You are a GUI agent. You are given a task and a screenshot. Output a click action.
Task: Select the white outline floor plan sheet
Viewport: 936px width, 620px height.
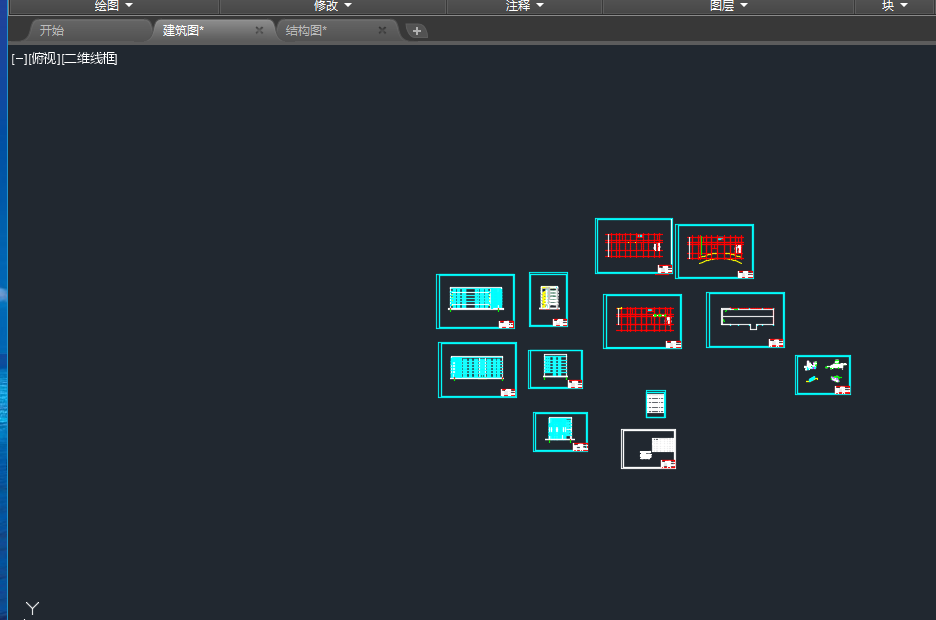click(745, 320)
